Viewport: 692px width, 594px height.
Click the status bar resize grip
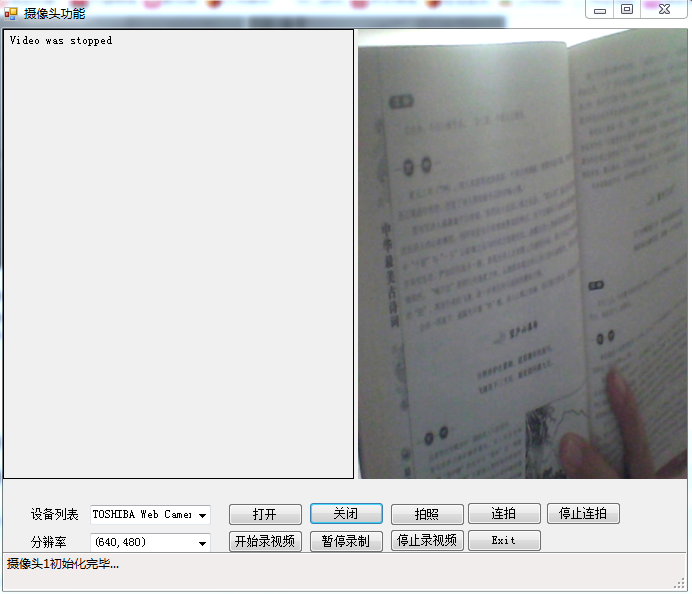(x=680, y=584)
